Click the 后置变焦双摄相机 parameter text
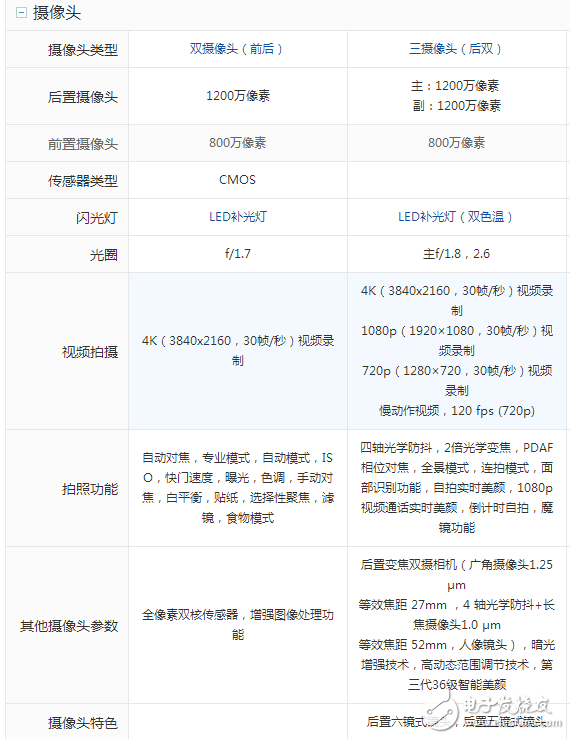Screen dimensions: 570x739 pyautogui.click(x=409, y=565)
